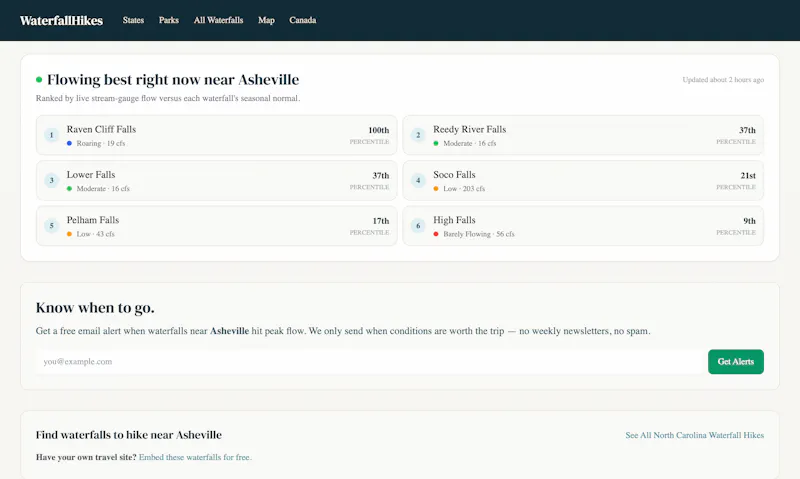
Task: Click the 17th percentile value
Action: pos(381,221)
